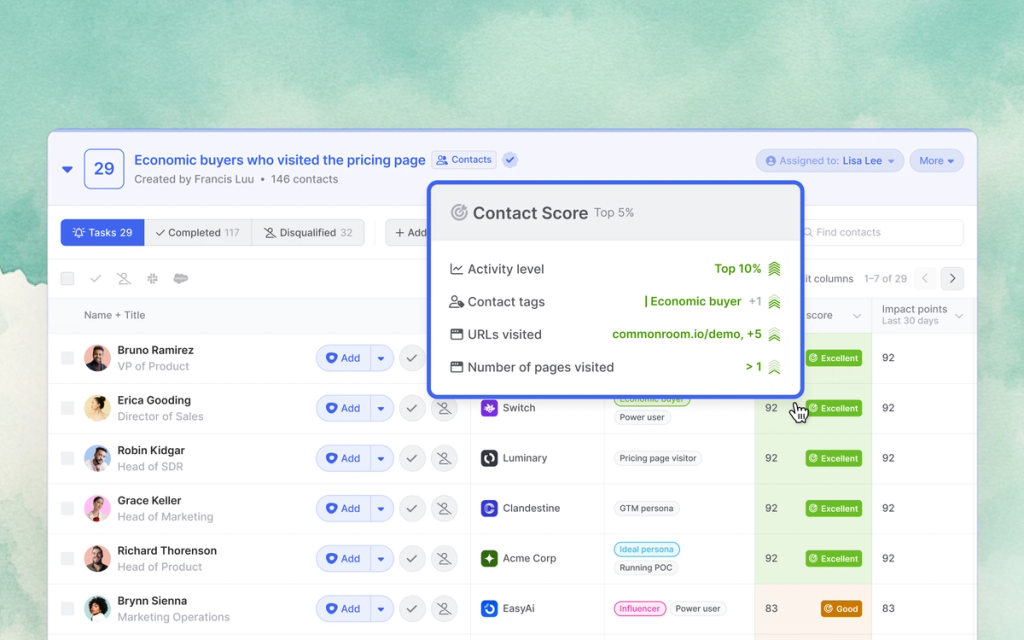
Task: Switch to the Disqualified 32 tab
Action: (x=308, y=232)
